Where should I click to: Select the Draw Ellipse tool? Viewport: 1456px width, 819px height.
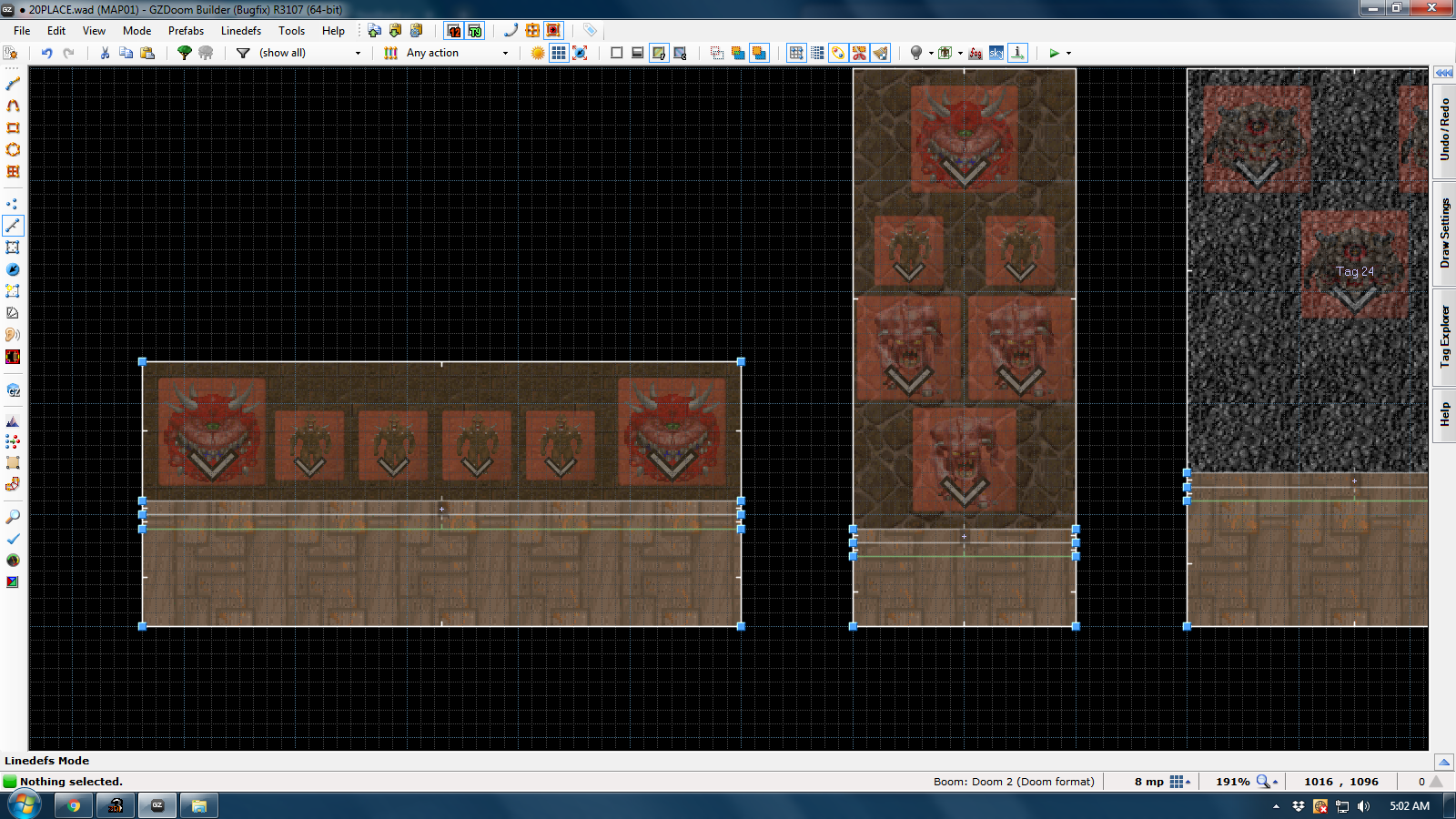click(13, 149)
